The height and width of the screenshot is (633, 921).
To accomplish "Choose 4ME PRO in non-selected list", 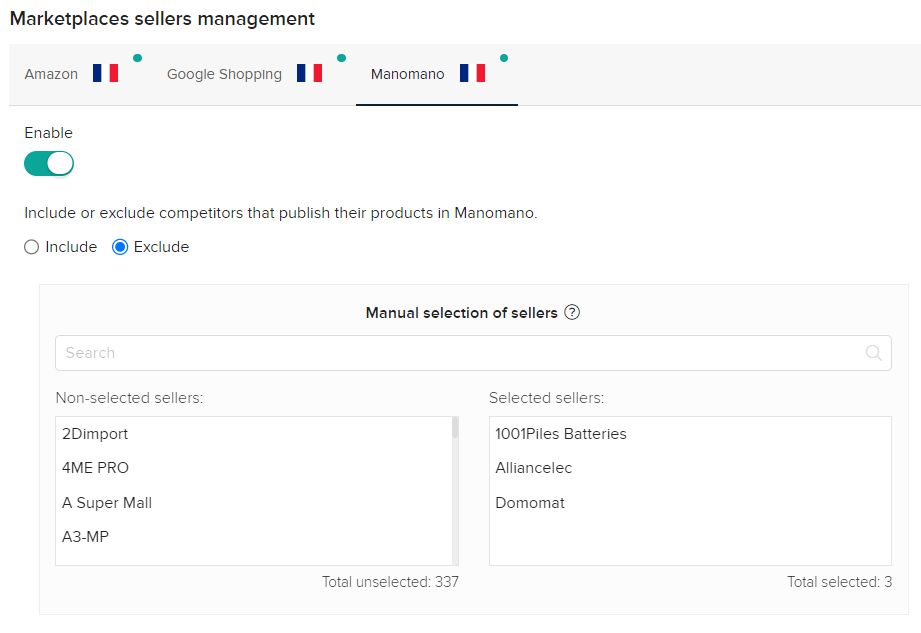I will pos(95,468).
